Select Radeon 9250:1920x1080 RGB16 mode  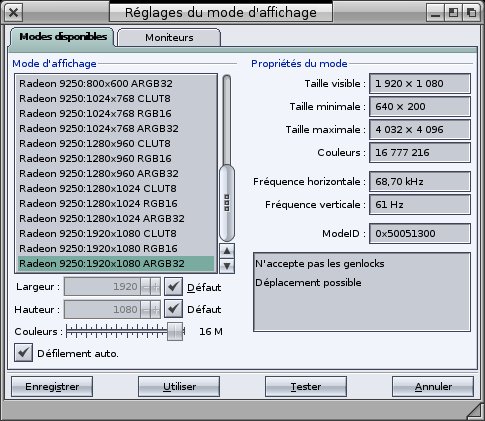pos(116,248)
